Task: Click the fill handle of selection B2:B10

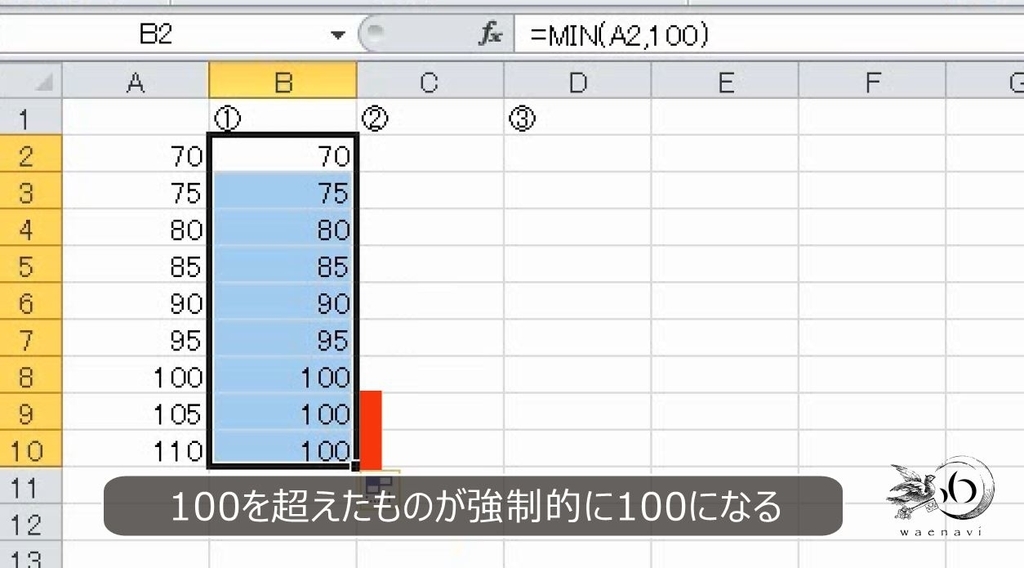Action: tap(356, 466)
